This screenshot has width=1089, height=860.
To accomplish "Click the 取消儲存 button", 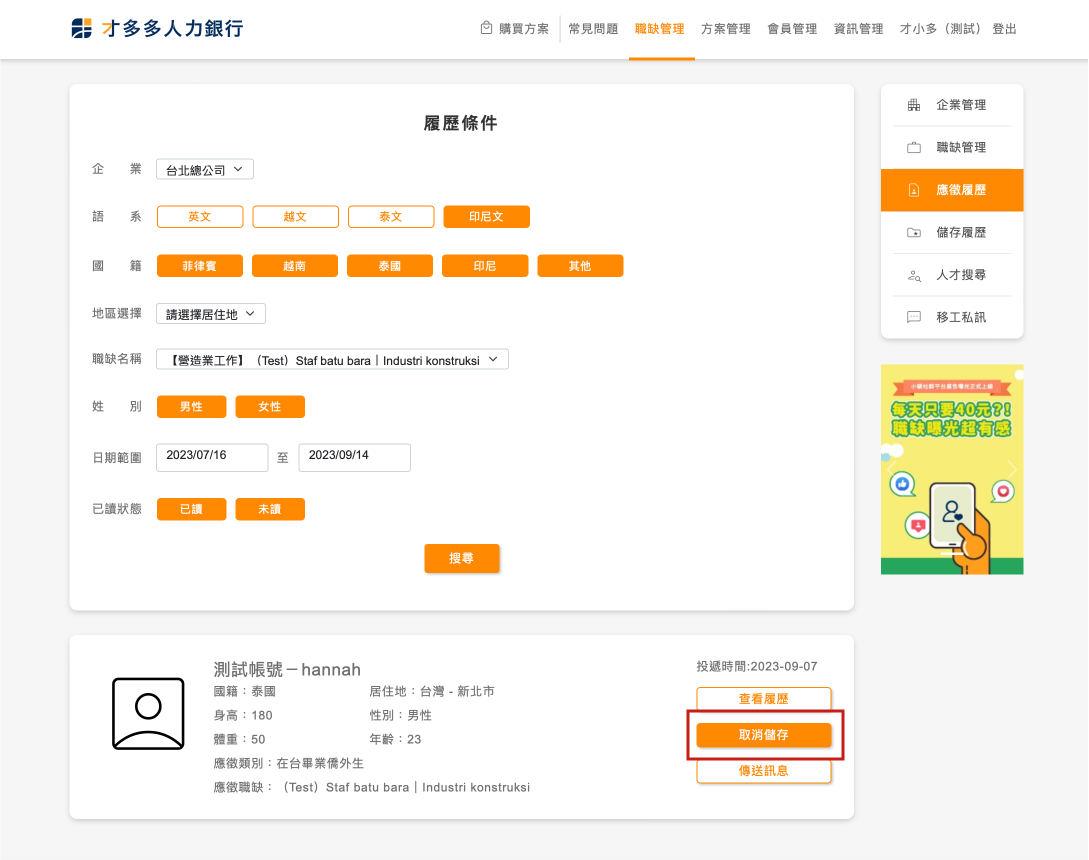I will tap(764, 735).
